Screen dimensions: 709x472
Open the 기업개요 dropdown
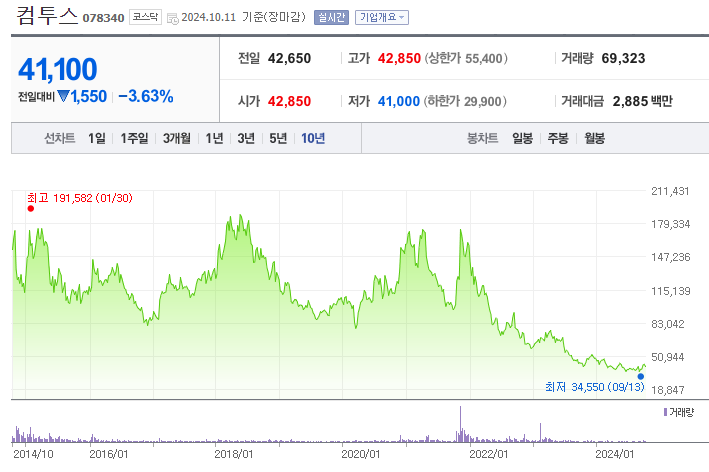382,17
